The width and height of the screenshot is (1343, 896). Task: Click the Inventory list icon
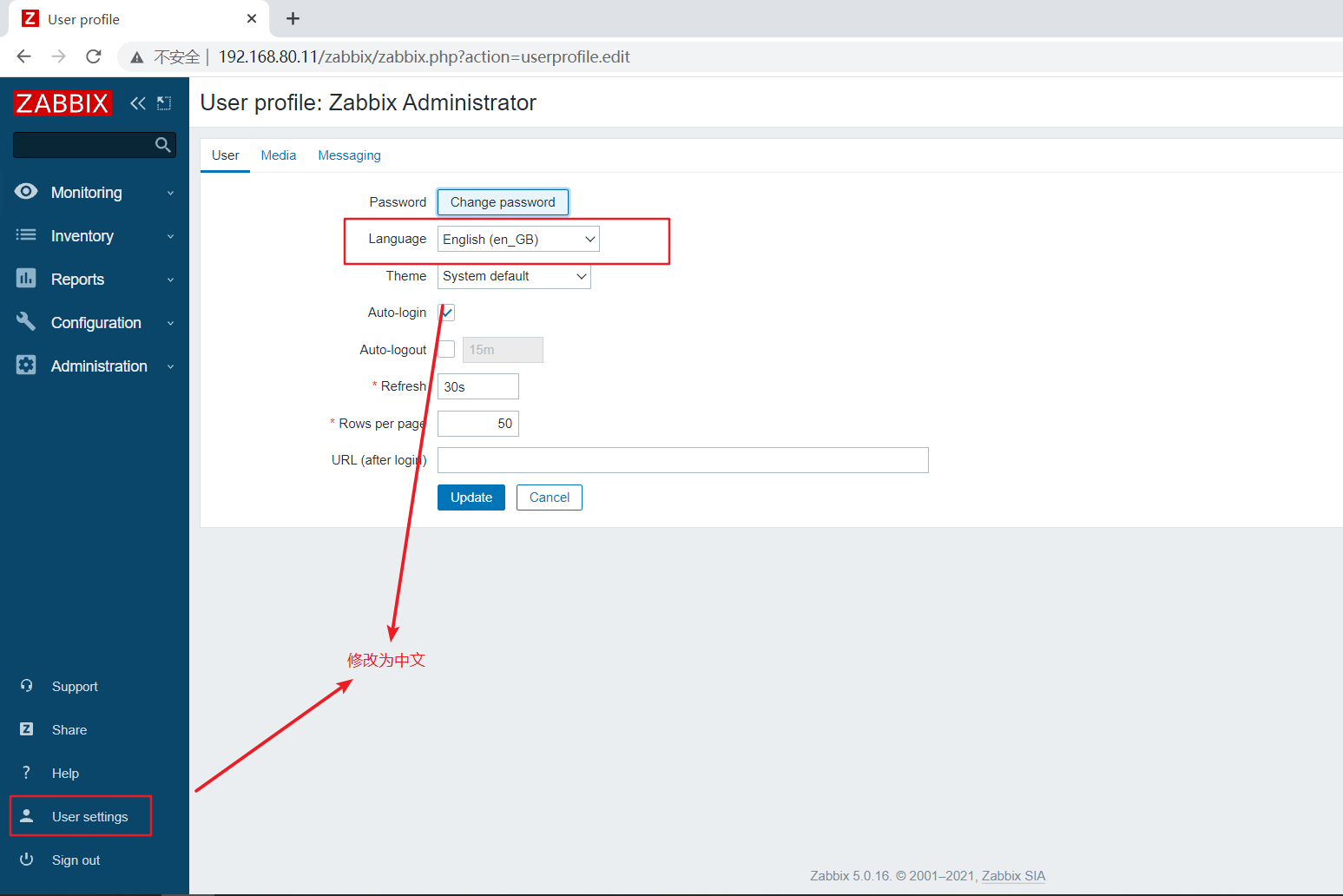coord(26,234)
